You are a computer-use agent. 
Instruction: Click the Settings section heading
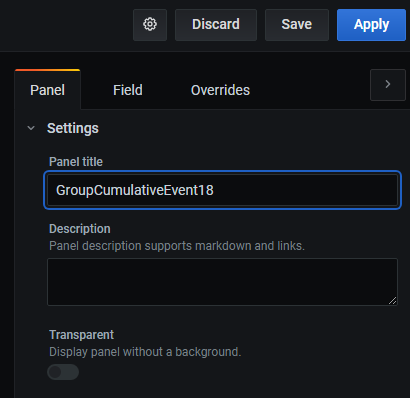click(73, 128)
